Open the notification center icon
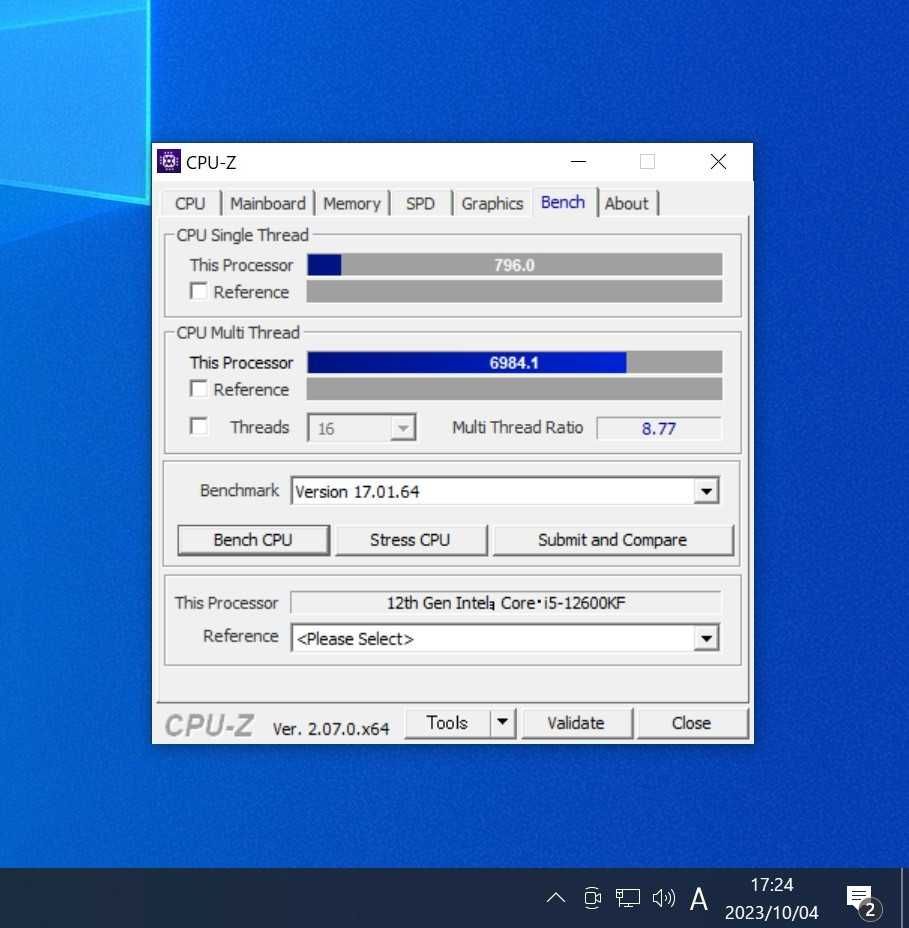The image size is (909, 928). point(862,900)
